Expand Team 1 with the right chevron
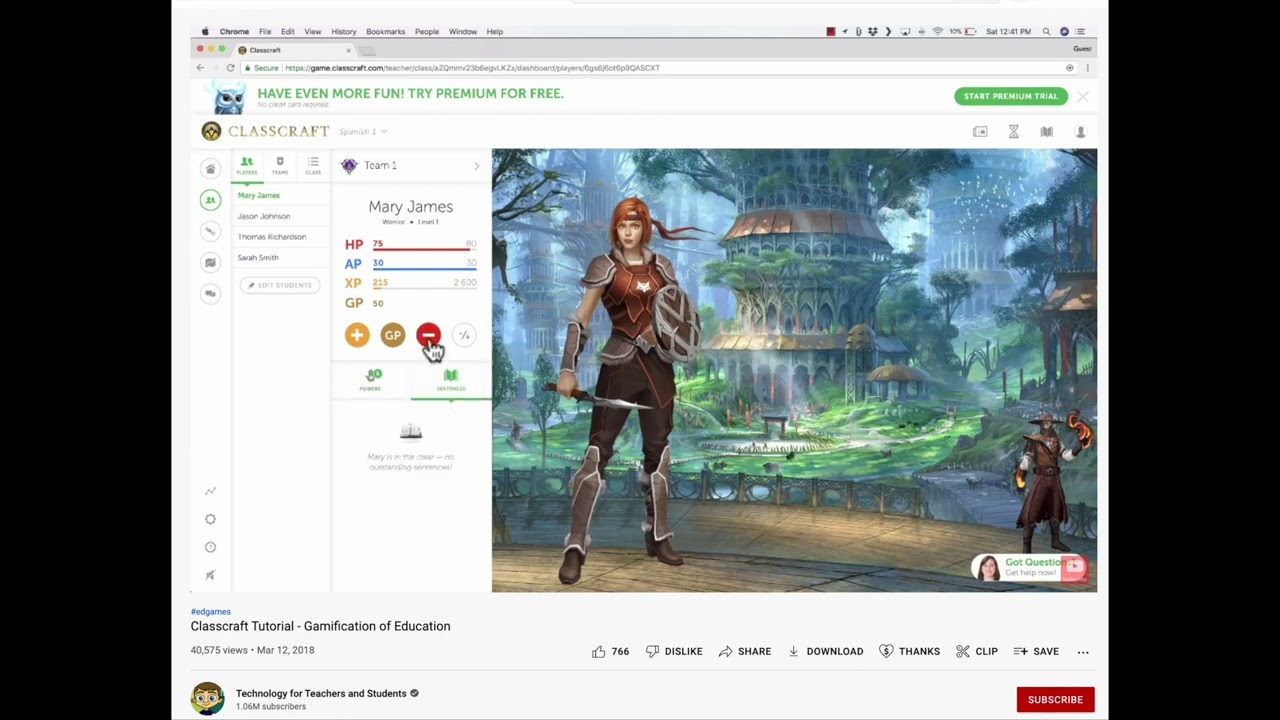The width and height of the screenshot is (1280, 720). coord(477,166)
